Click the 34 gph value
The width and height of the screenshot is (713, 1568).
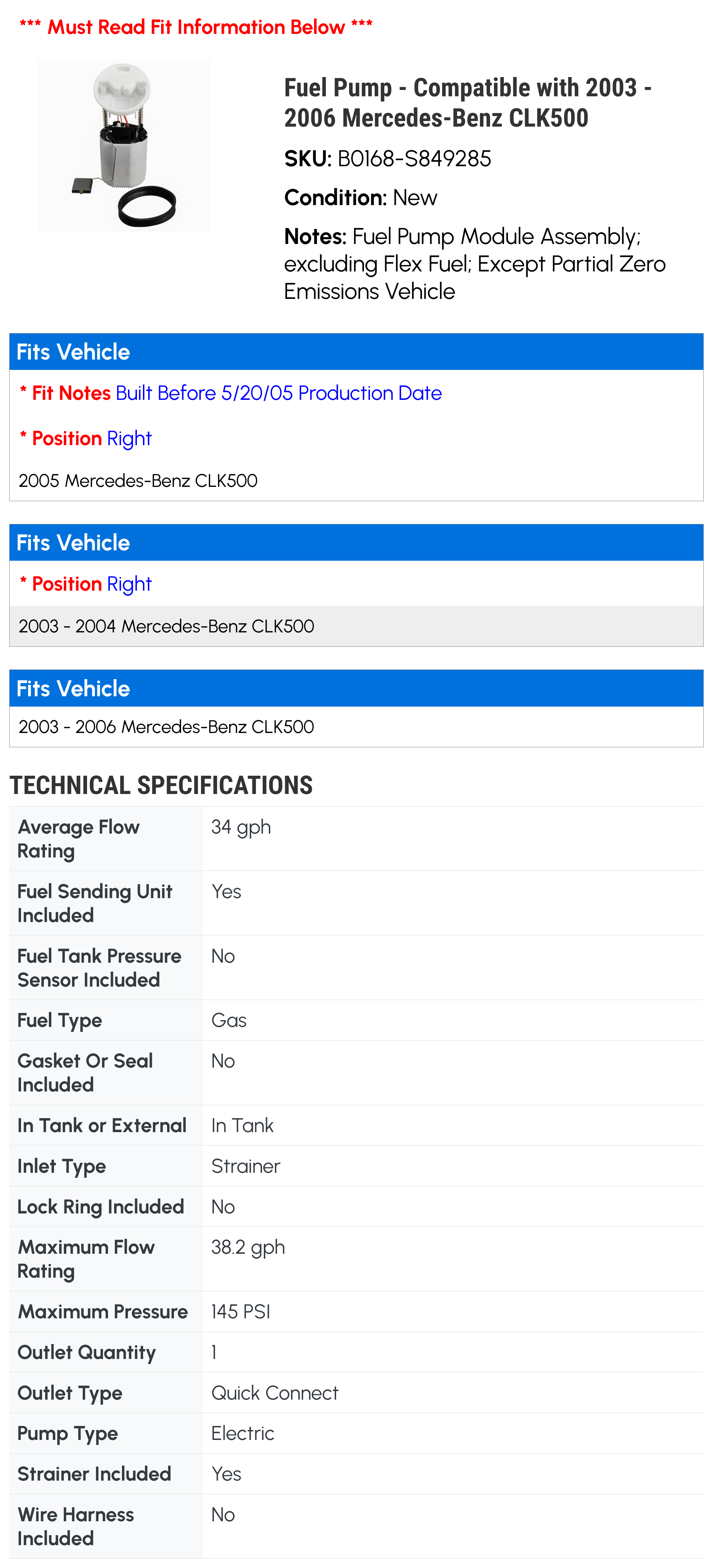click(x=241, y=827)
